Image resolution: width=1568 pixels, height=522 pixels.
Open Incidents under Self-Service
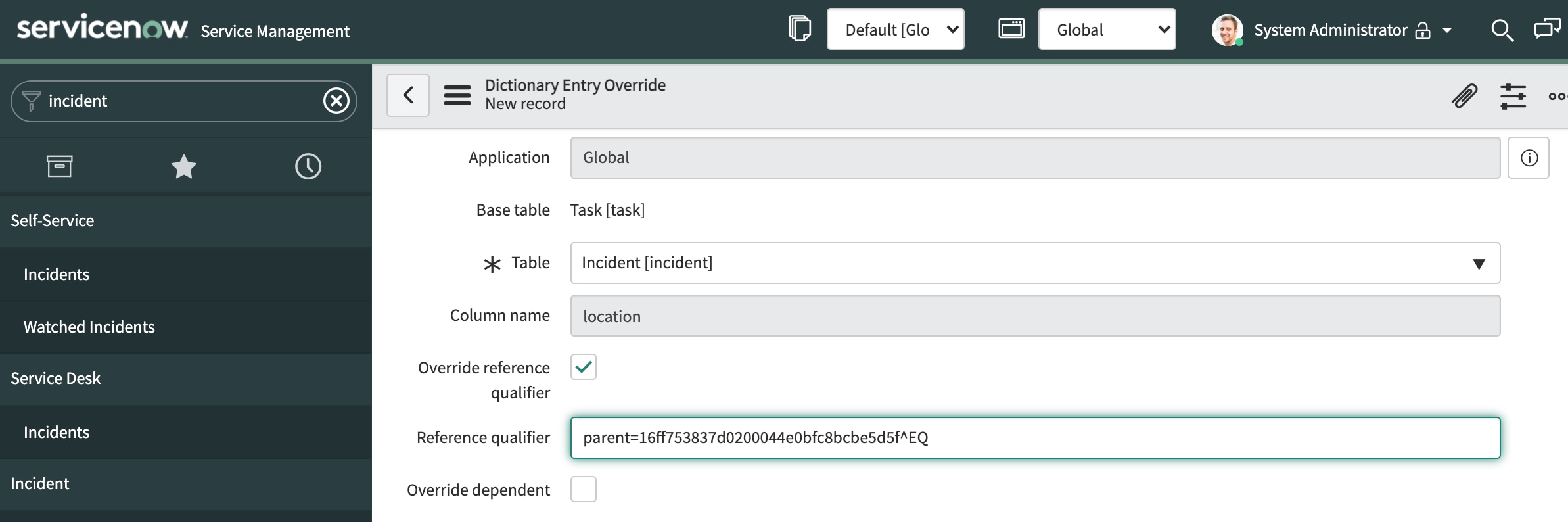pos(186,274)
